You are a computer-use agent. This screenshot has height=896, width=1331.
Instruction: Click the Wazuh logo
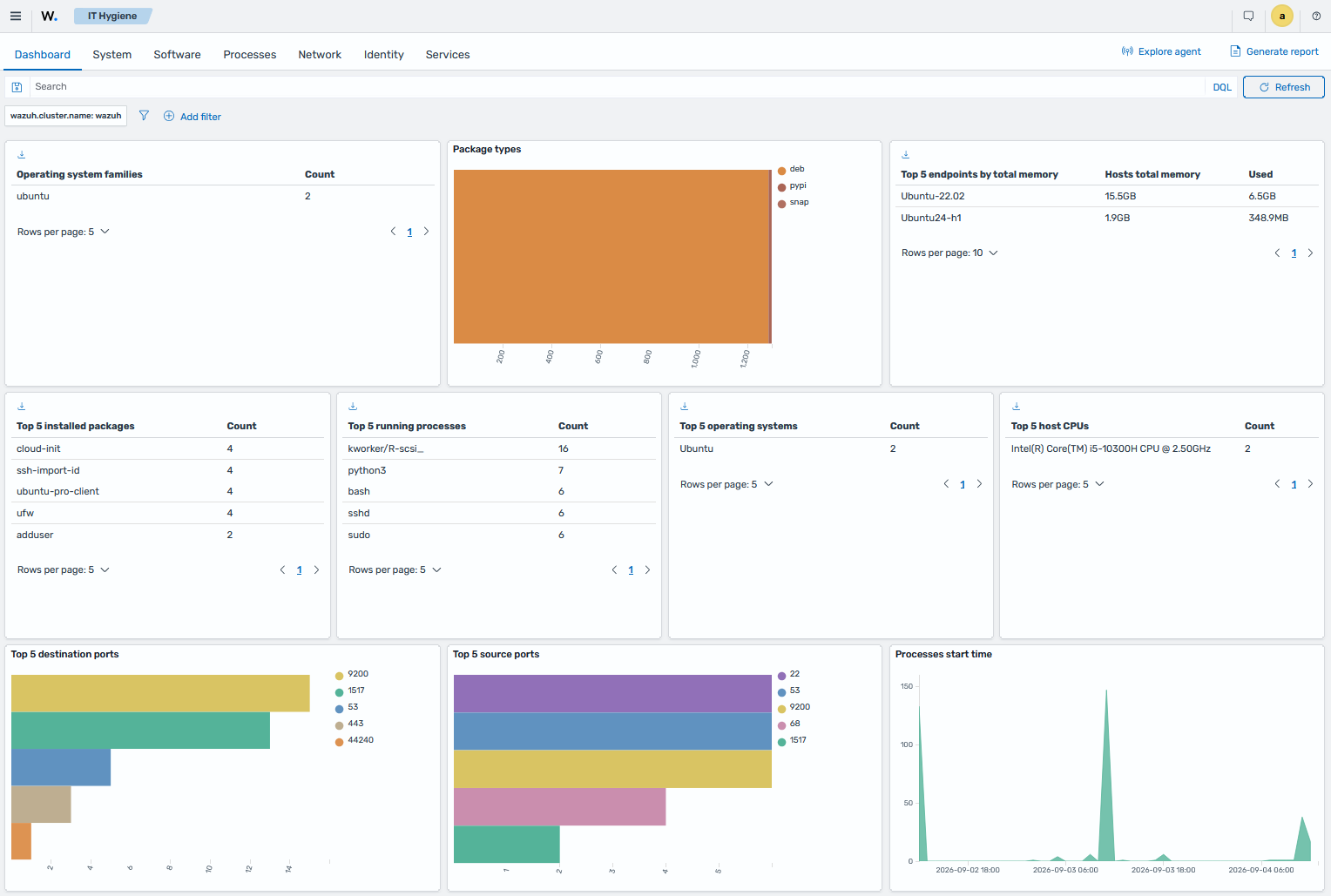coord(50,16)
